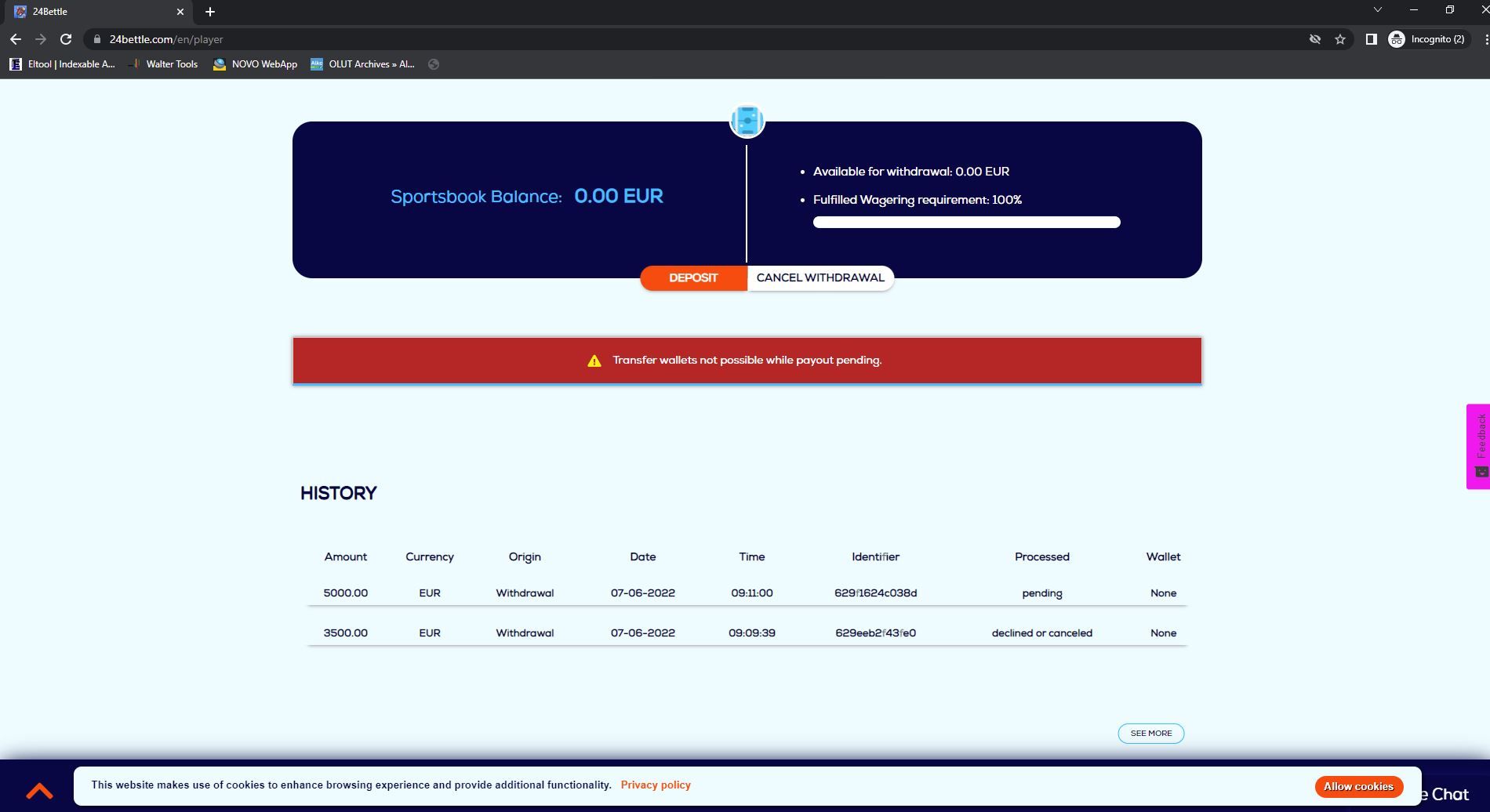The height and width of the screenshot is (812, 1490).
Task: Click identifier 629eeb2f43fe0
Action: pos(875,633)
